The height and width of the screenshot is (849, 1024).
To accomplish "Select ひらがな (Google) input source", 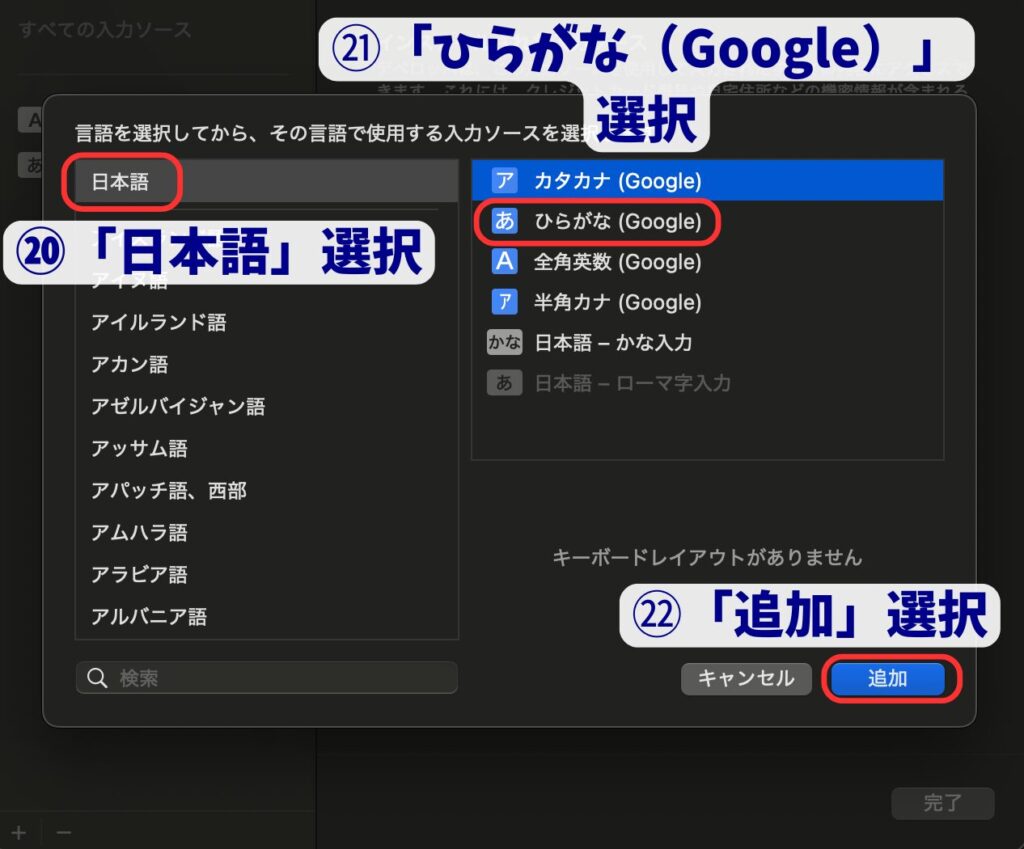I will click(707, 221).
